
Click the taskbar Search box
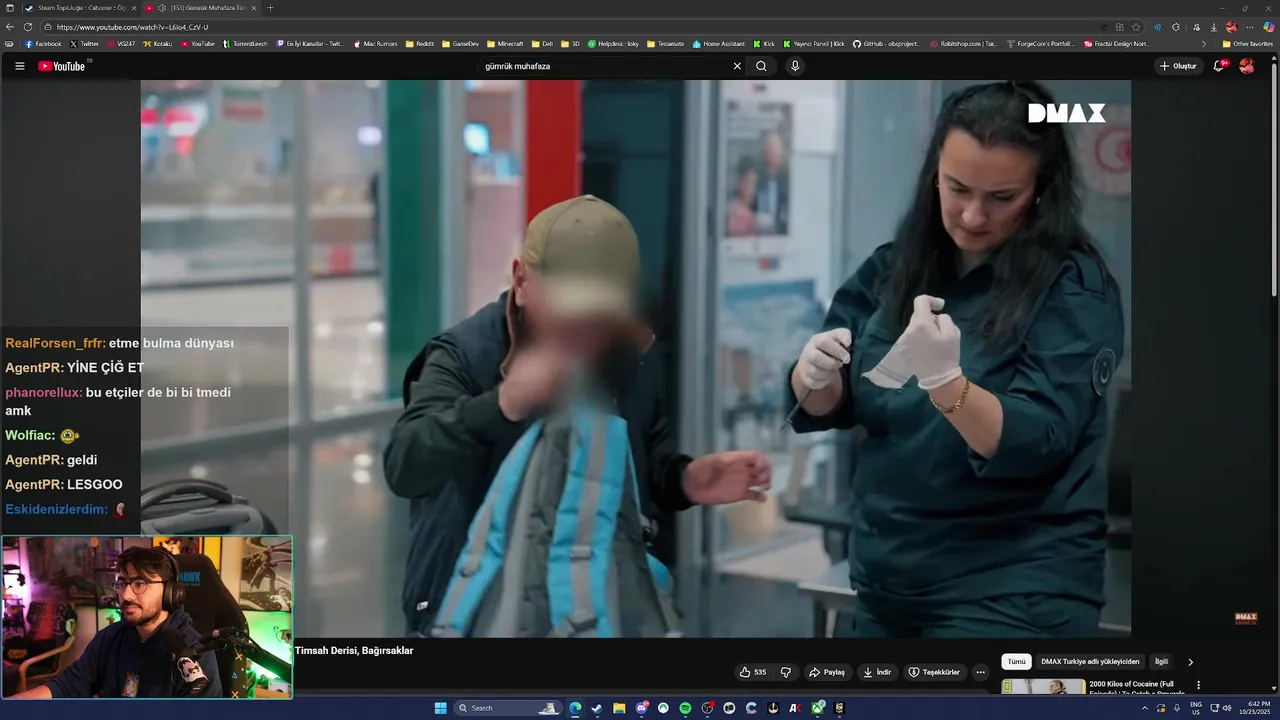(507, 708)
